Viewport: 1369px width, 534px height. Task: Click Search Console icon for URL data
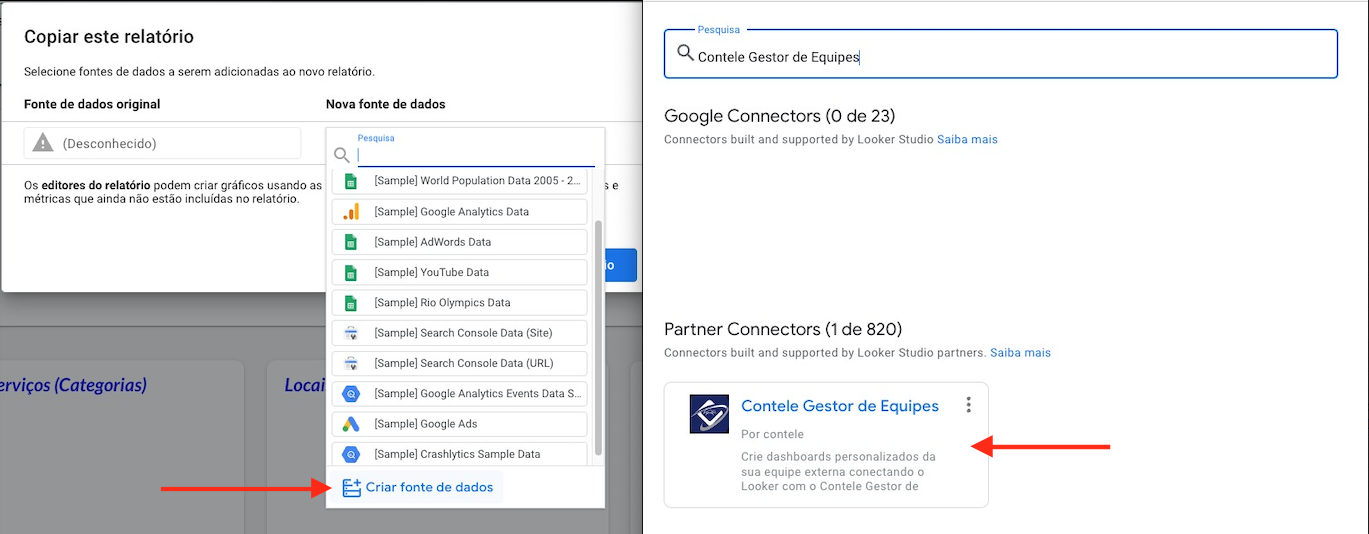coord(351,363)
